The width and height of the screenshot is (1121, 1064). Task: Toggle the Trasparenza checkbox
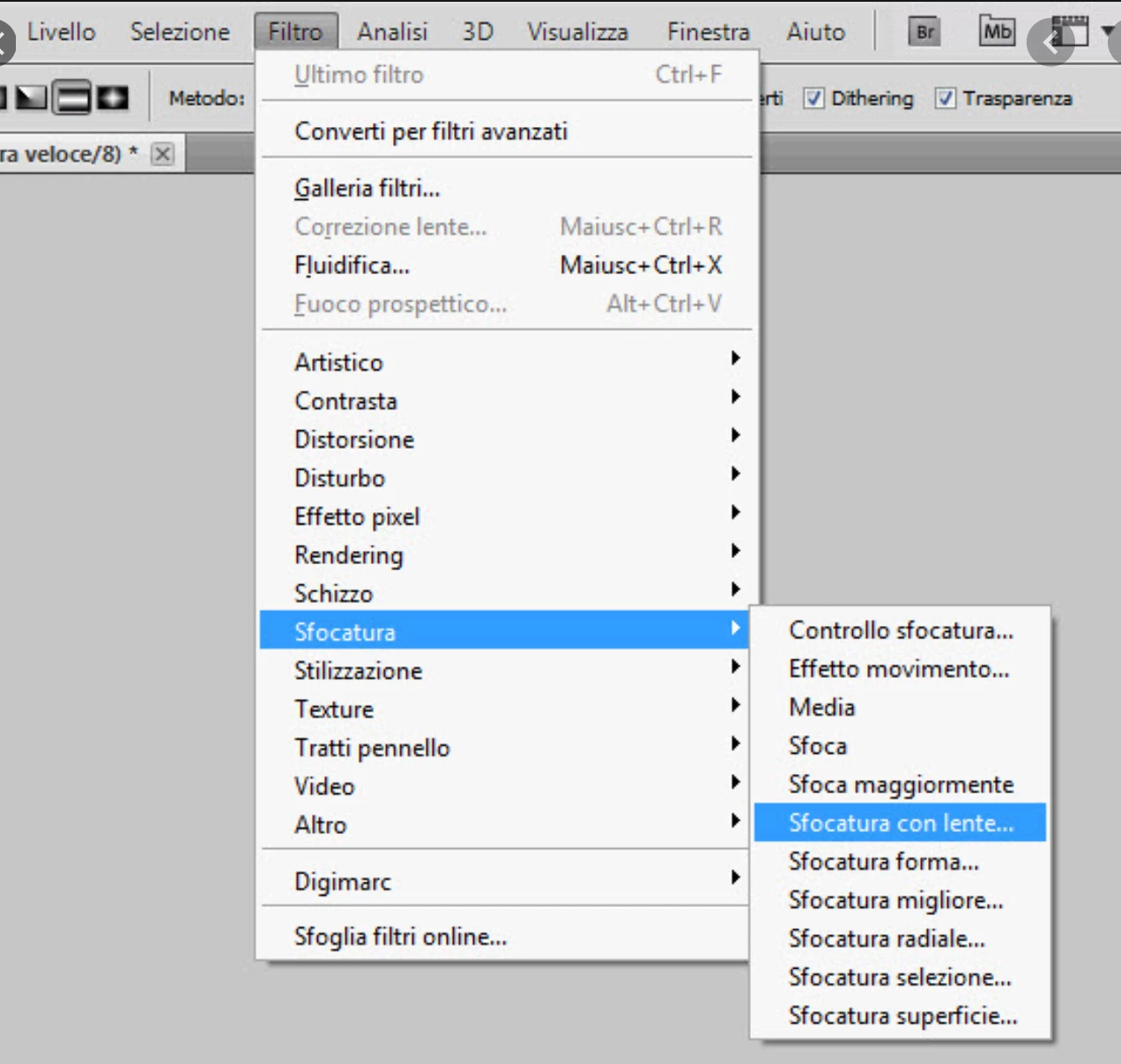[945, 98]
